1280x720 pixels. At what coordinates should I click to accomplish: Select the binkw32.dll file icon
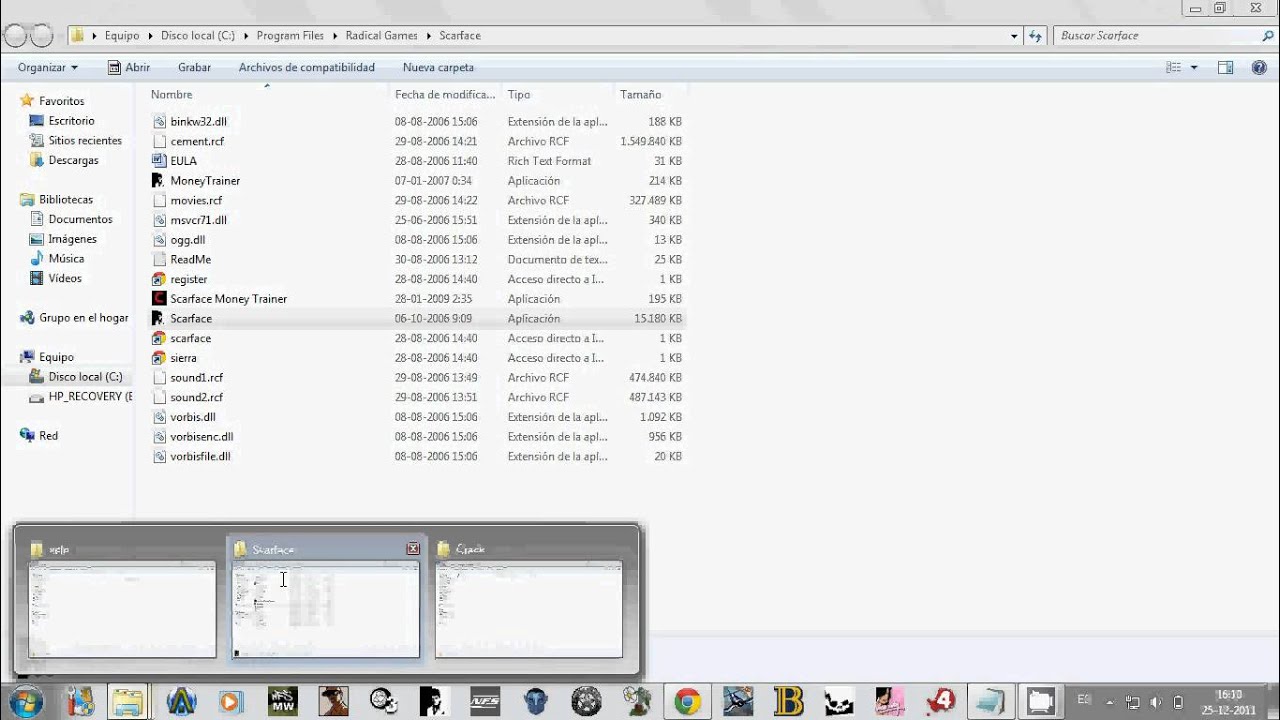(x=158, y=121)
